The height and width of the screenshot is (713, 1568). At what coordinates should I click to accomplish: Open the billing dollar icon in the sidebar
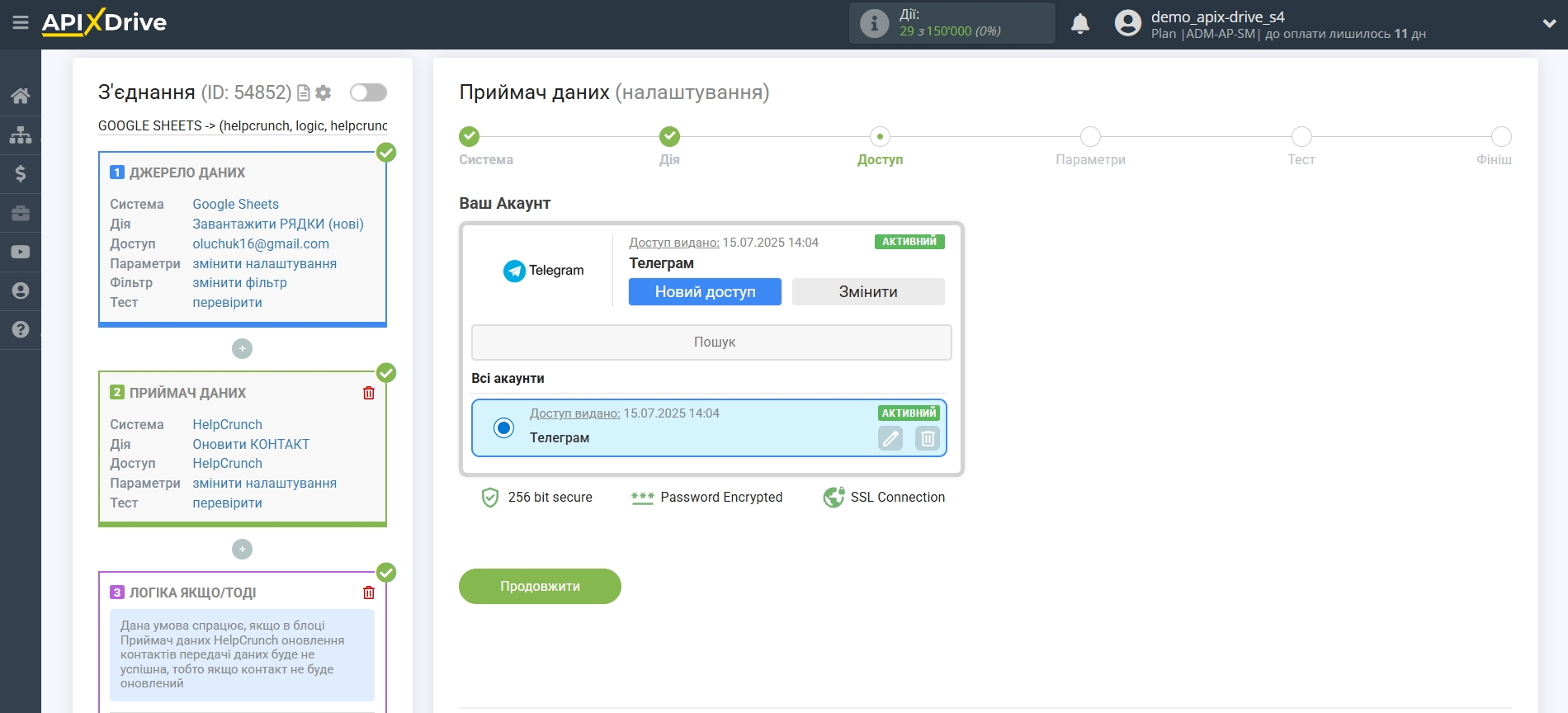tap(21, 173)
